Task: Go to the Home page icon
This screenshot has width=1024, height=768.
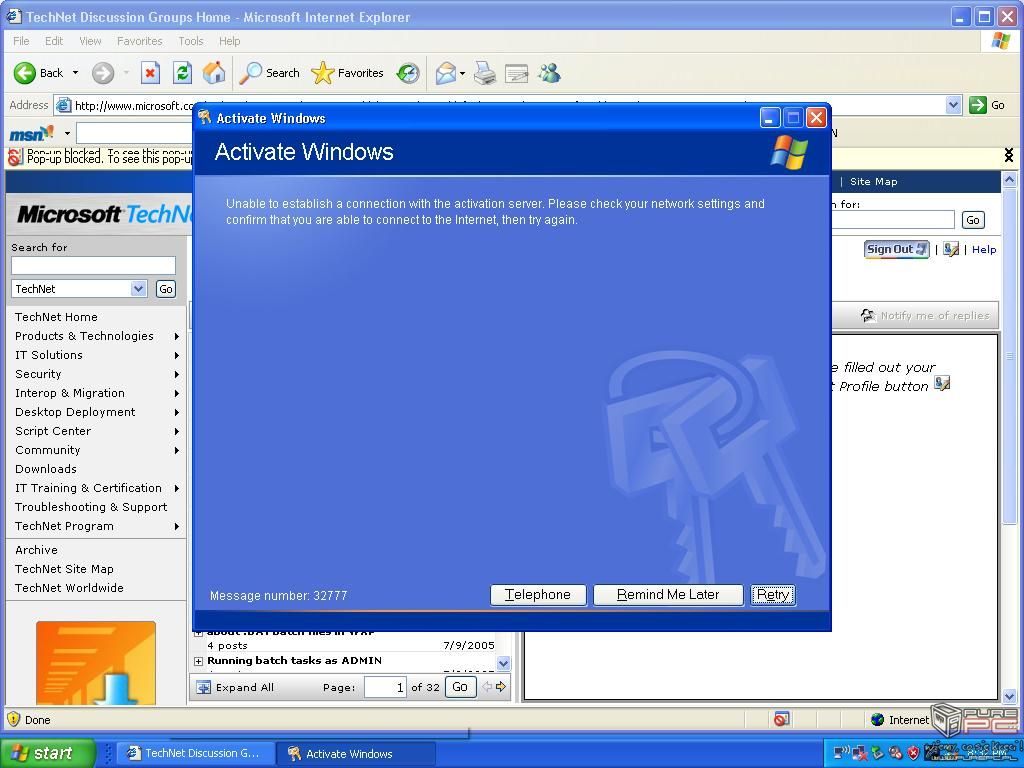Action: (214, 73)
